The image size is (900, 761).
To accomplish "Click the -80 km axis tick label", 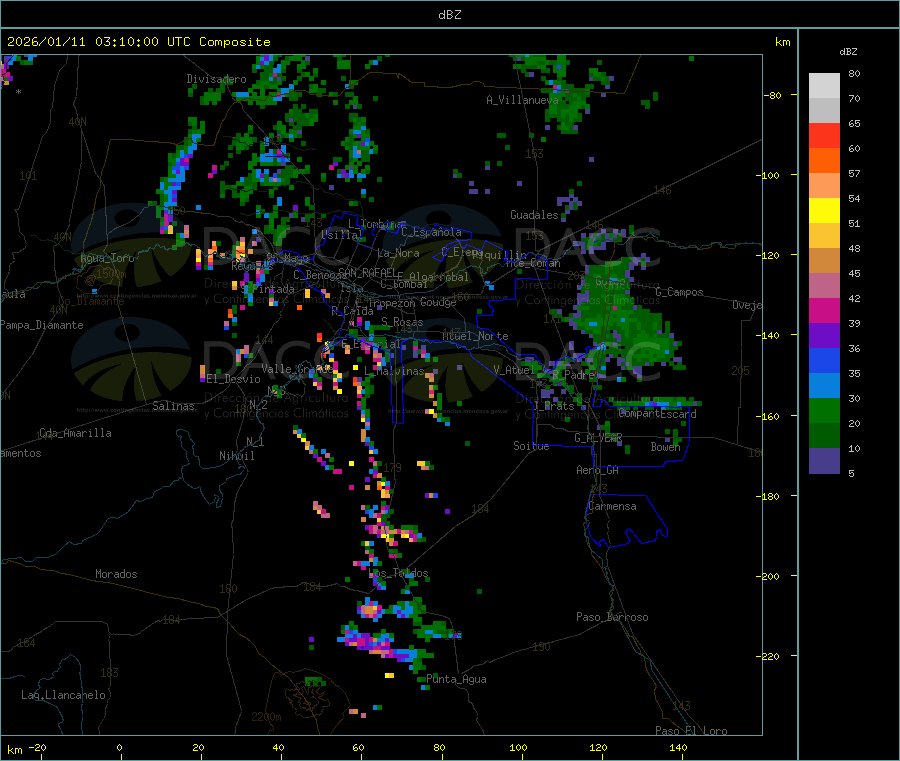I will (x=773, y=95).
